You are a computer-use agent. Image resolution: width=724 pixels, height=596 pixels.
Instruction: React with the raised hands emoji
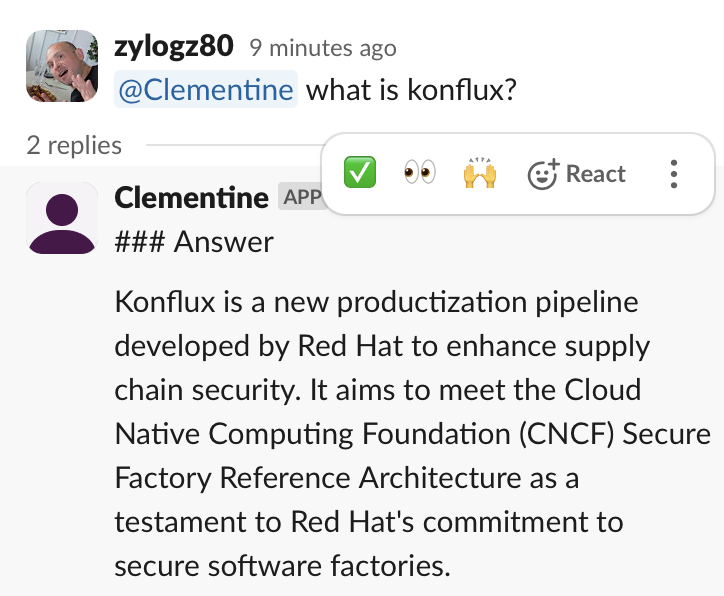(x=480, y=174)
